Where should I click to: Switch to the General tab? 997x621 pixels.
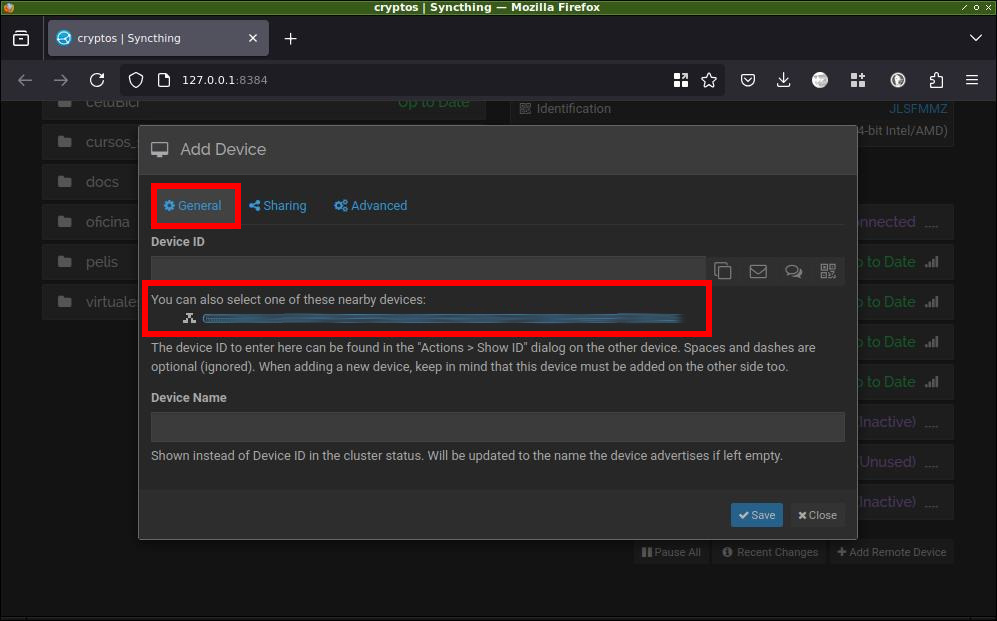(x=193, y=206)
